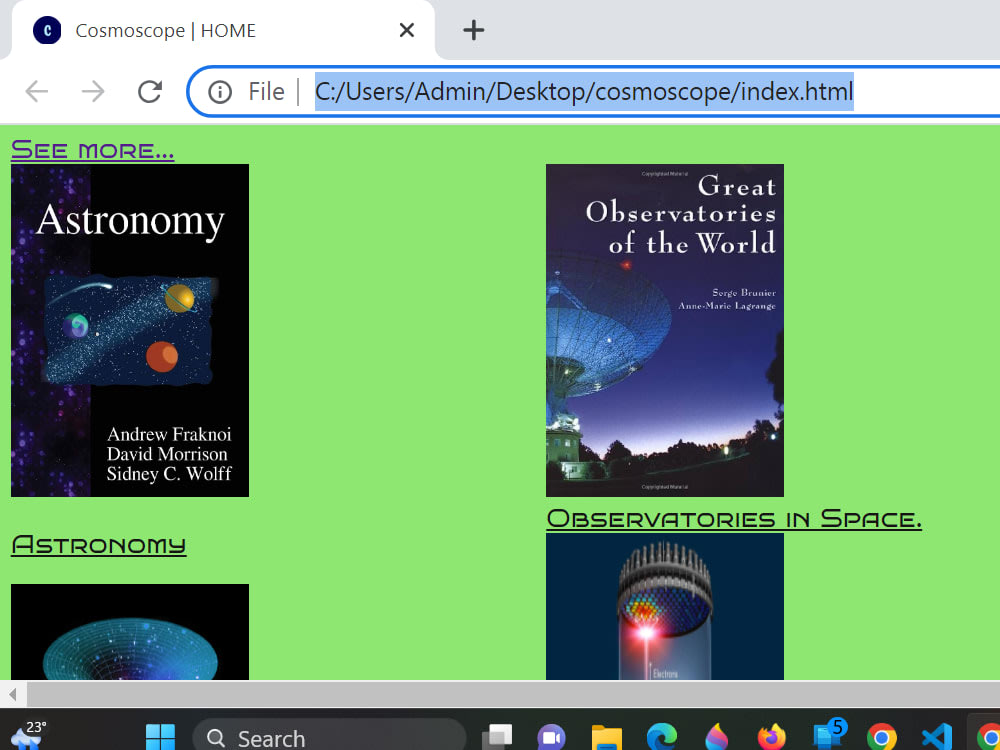Open the taskbar app with badge 5

pyautogui.click(x=828, y=735)
